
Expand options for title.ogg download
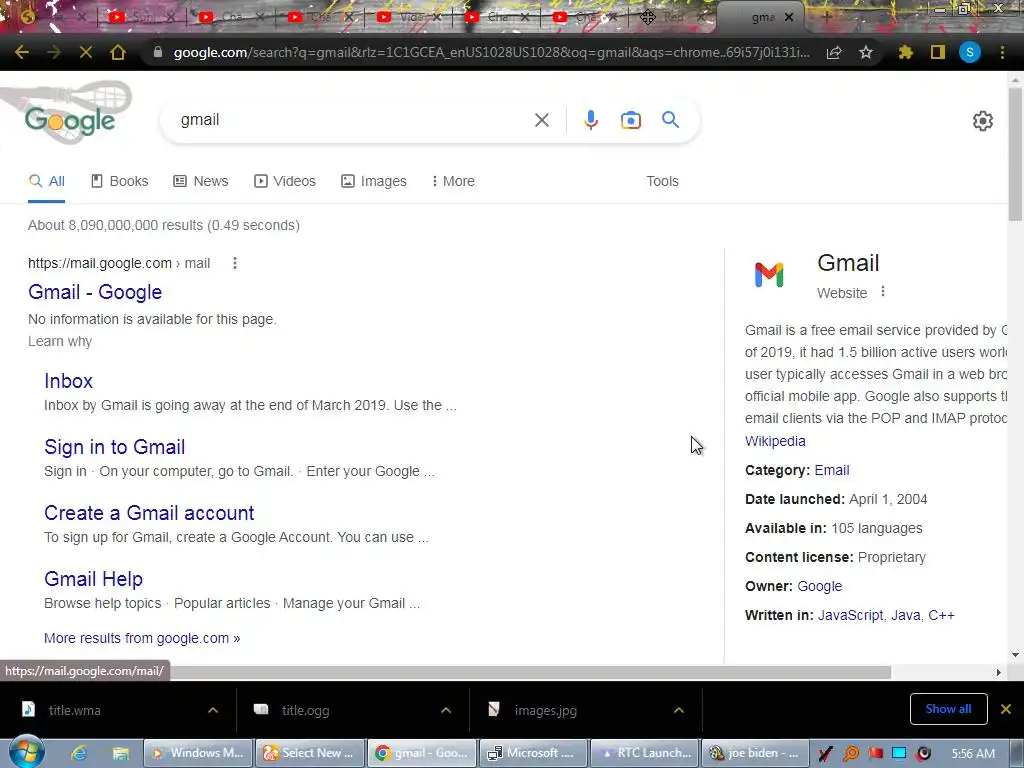446,710
